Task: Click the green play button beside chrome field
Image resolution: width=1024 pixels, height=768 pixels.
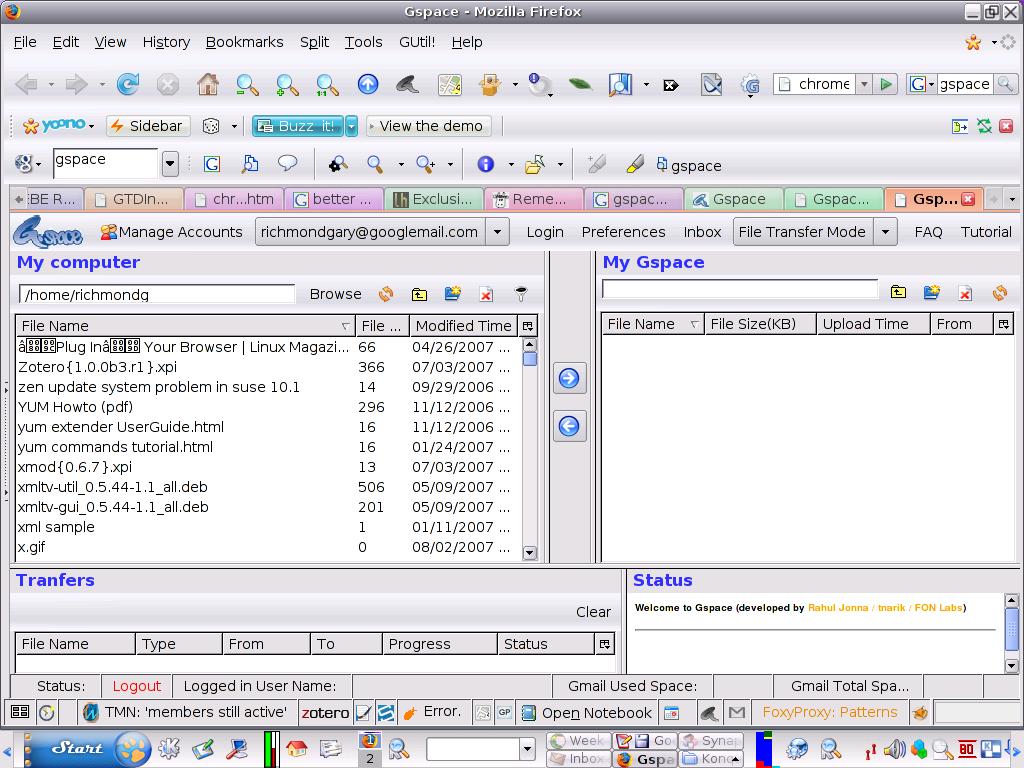Action: [886, 84]
